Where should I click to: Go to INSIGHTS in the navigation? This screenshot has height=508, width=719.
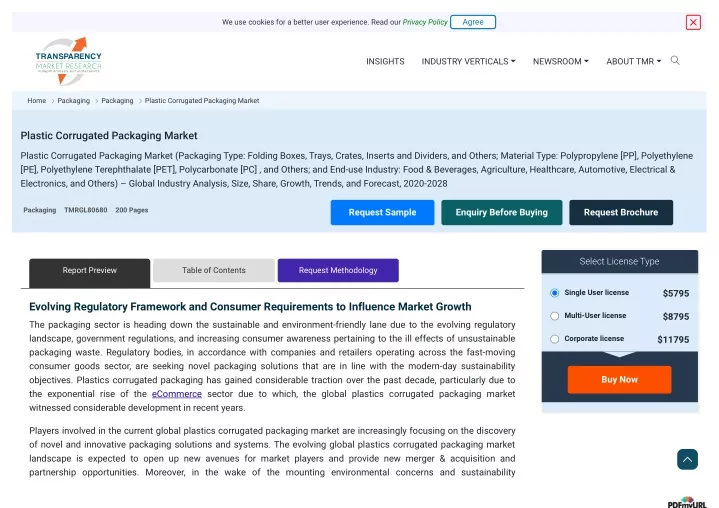tap(385, 61)
